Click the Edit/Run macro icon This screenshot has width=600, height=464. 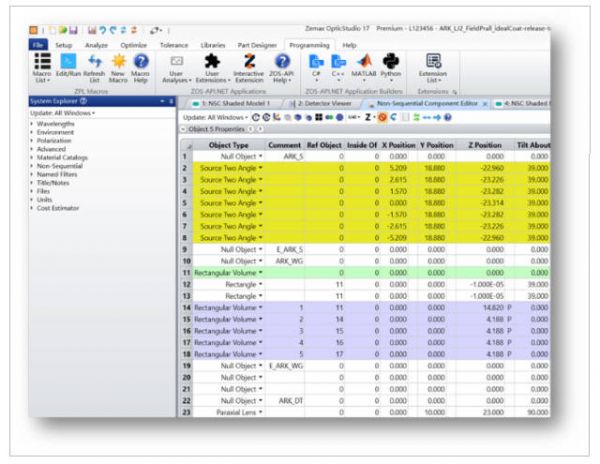pos(69,68)
